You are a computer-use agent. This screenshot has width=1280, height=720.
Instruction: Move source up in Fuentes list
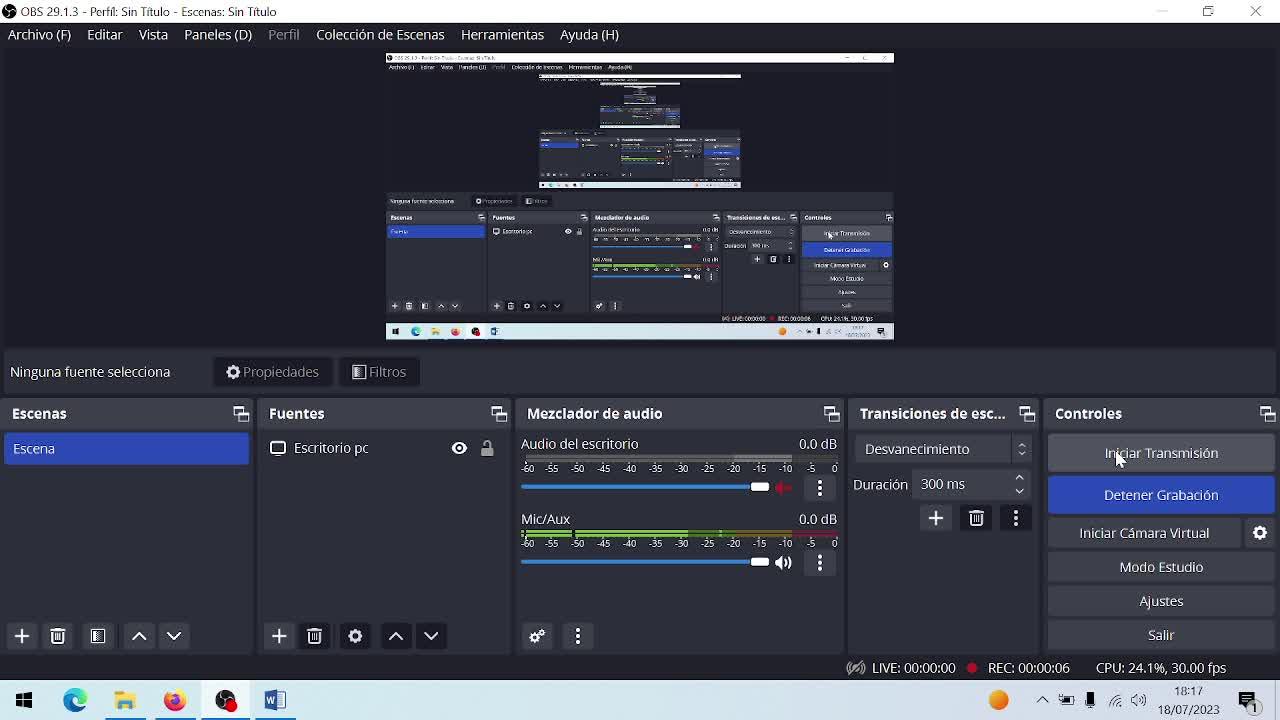pyautogui.click(x=396, y=636)
